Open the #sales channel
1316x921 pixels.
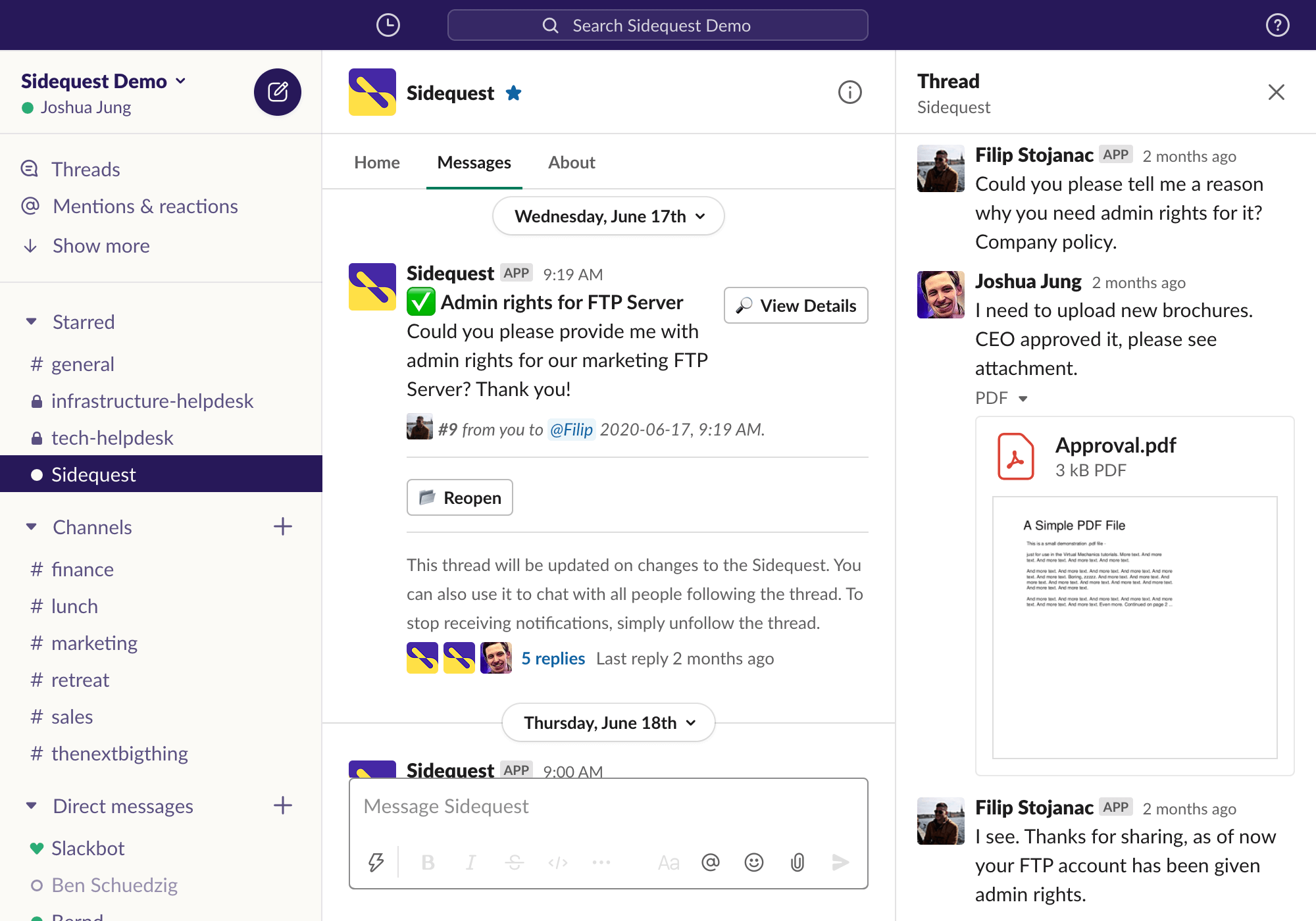pyautogui.click(x=161, y=716)
